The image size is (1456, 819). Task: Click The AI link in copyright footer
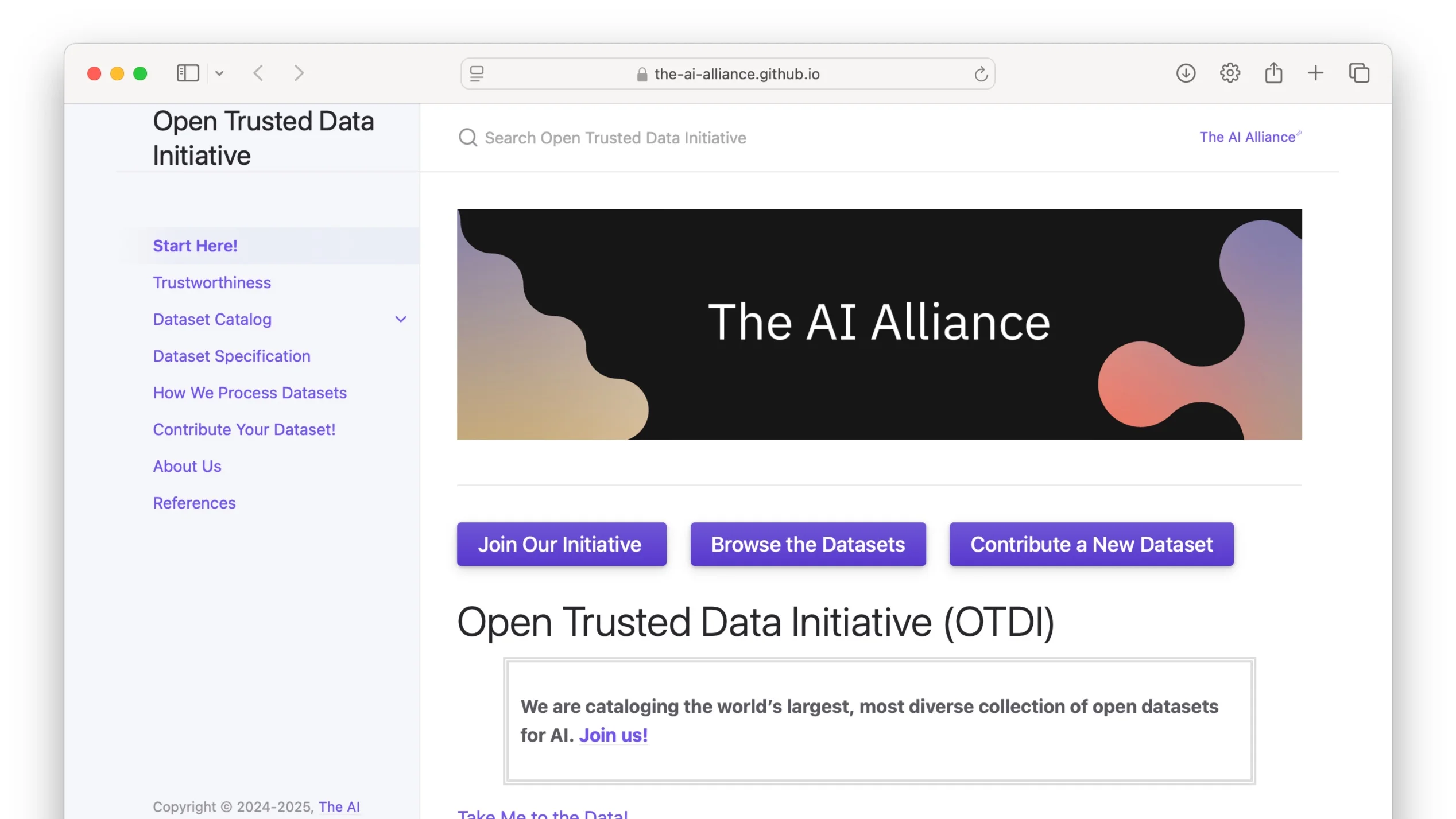pyautogui.click(x=339, y=807)
